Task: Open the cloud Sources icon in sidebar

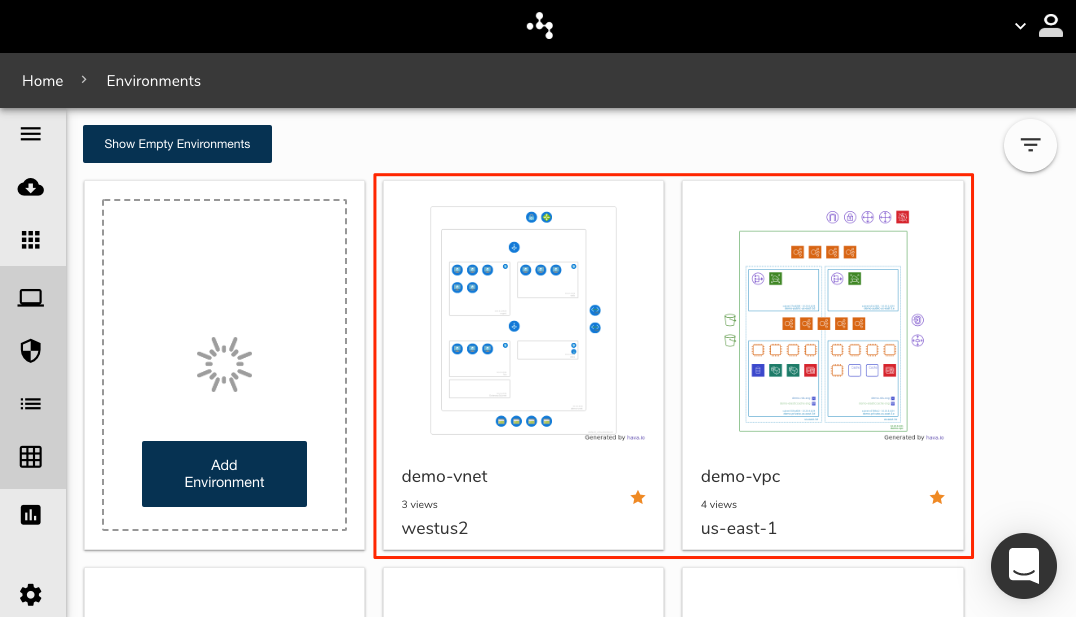Action: (31, 187)
